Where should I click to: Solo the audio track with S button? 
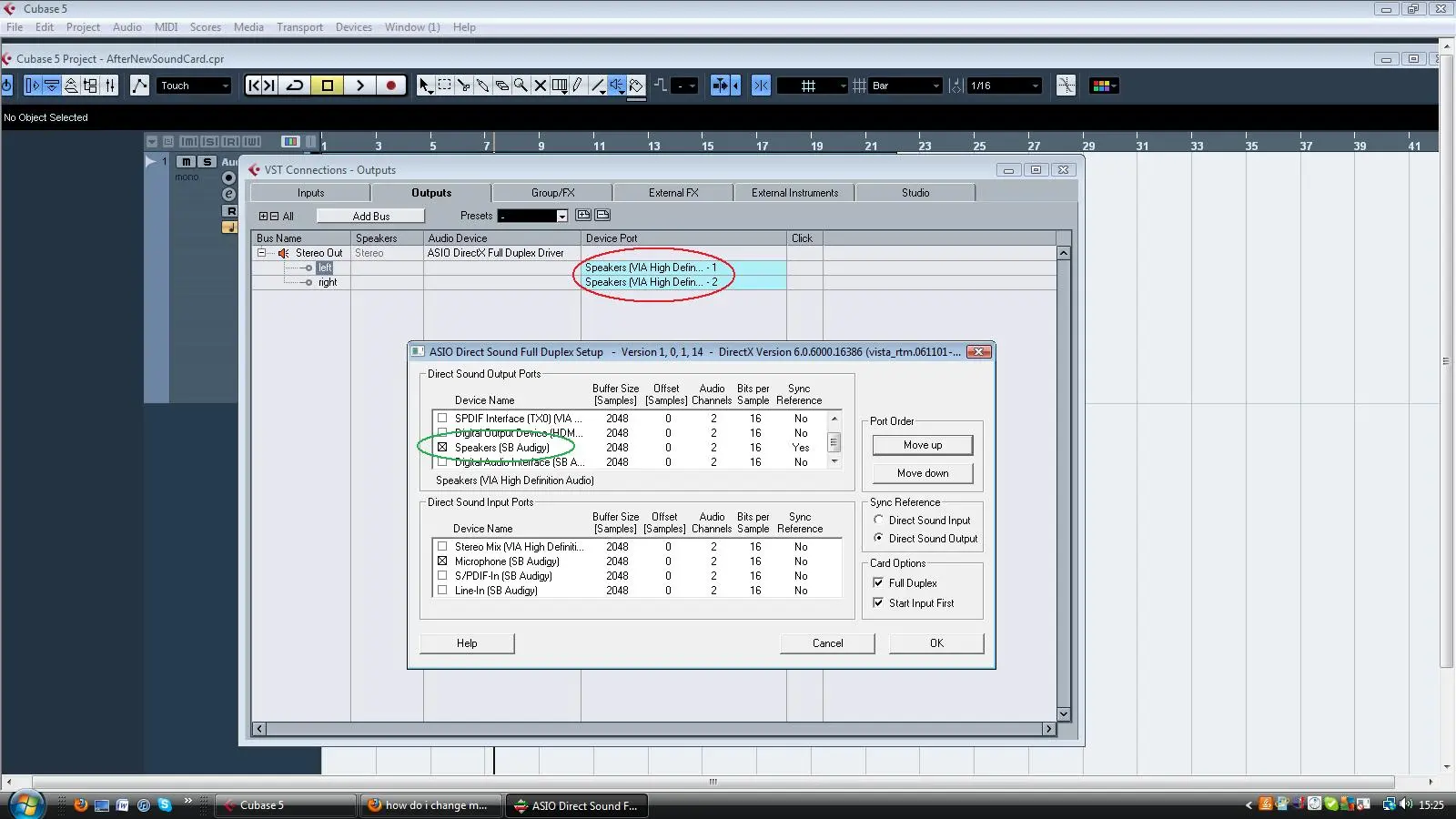click(x=207, y=161)
